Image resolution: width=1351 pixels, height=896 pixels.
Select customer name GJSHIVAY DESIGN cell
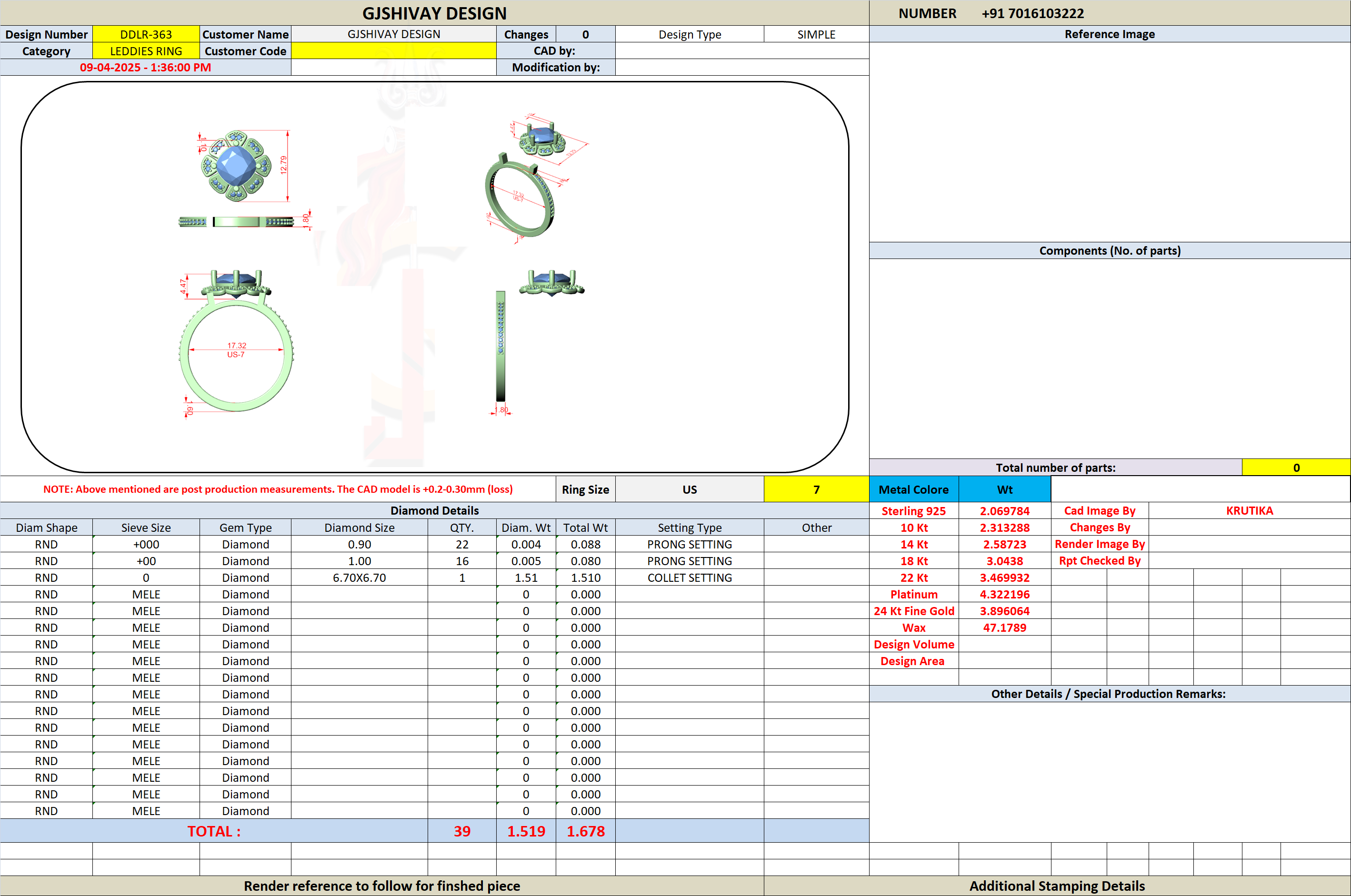pos(394,34)
